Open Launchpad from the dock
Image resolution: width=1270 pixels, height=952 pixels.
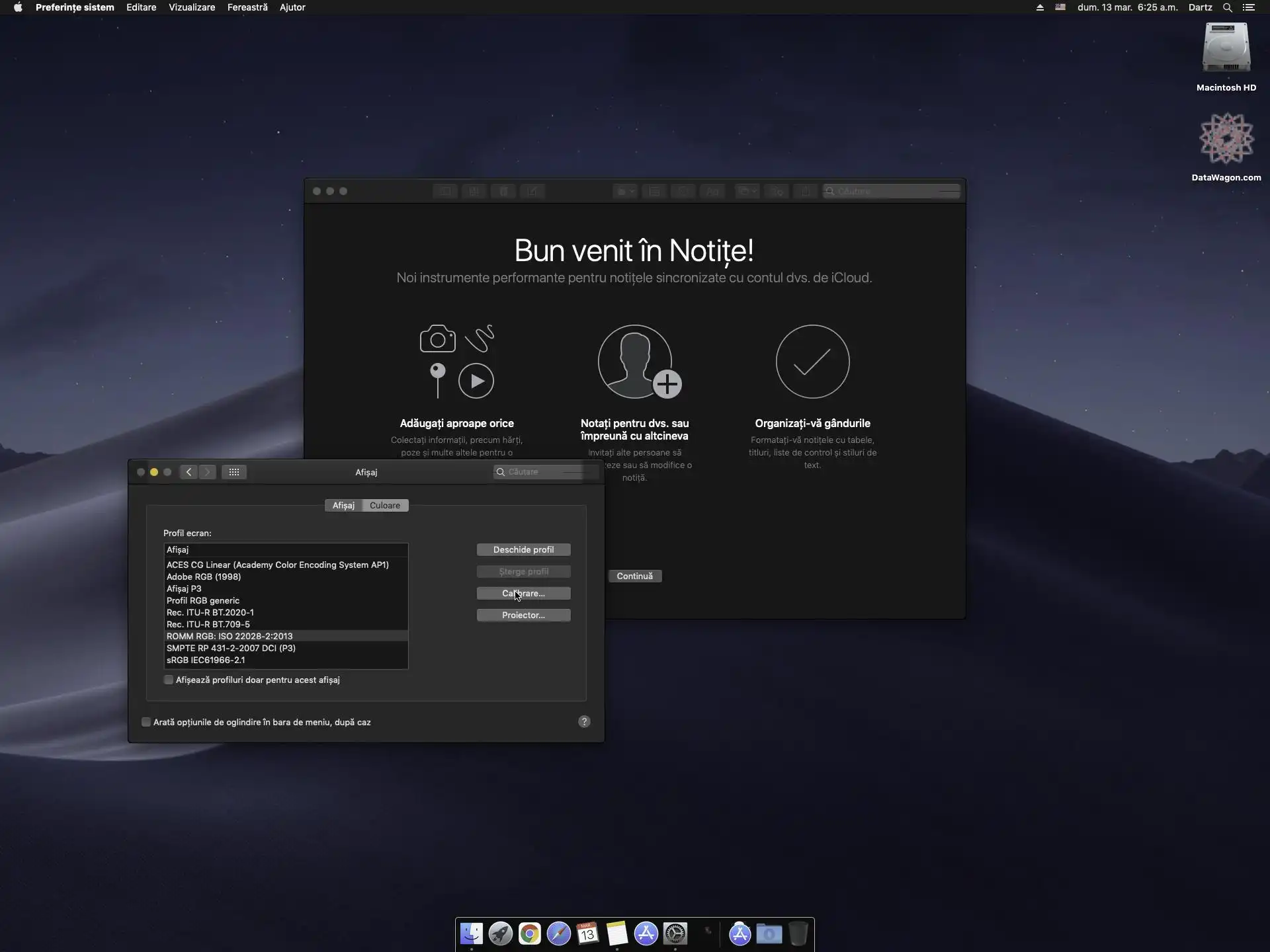point(500,933)
